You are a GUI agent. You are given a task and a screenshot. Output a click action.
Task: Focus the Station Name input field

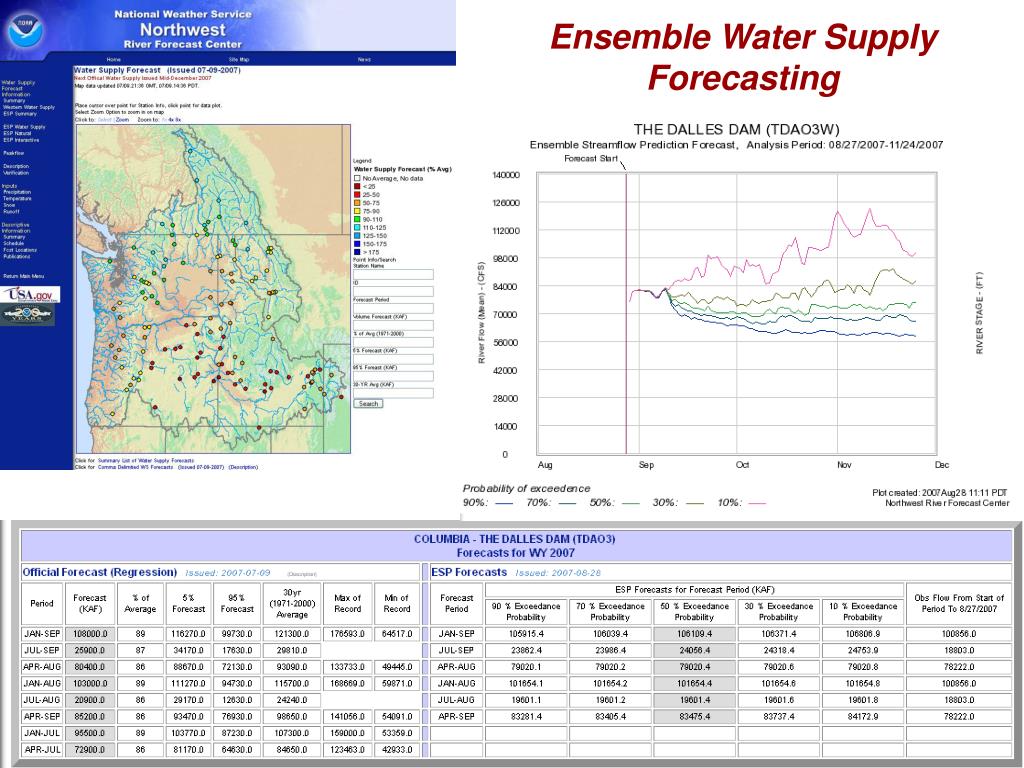point(393,274)
